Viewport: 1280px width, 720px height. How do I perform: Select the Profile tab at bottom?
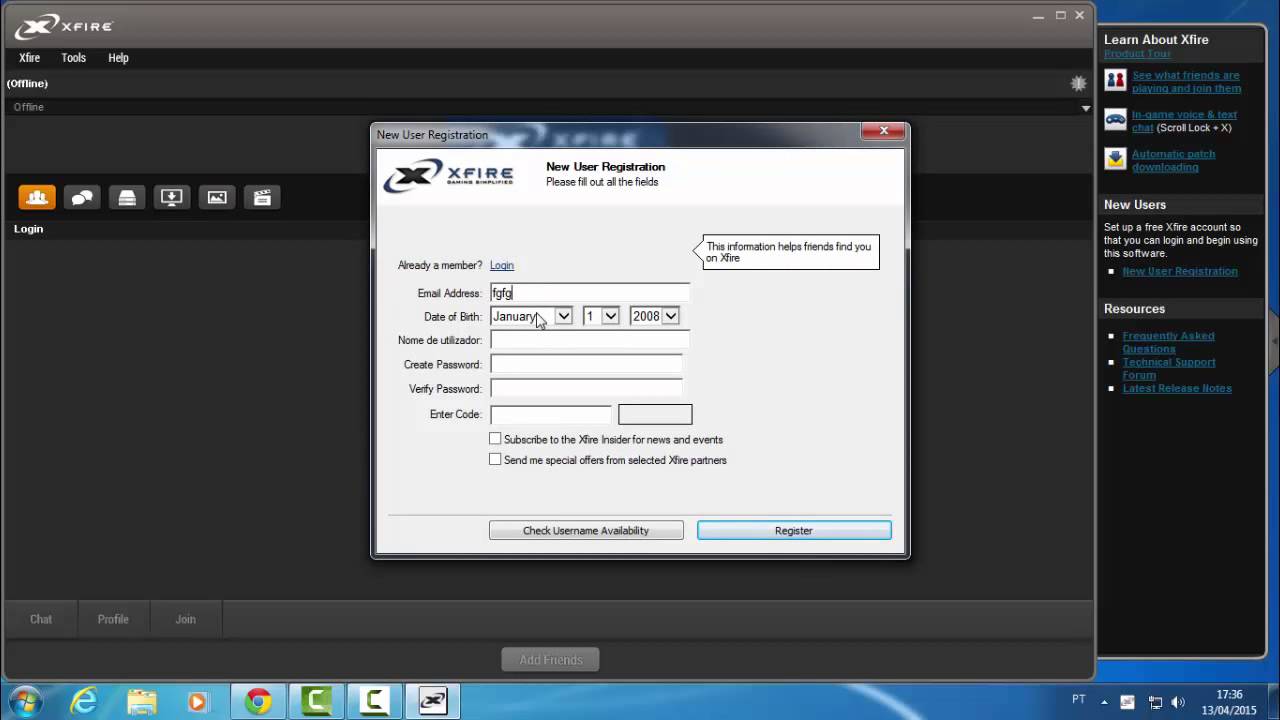tap(113, 619)
